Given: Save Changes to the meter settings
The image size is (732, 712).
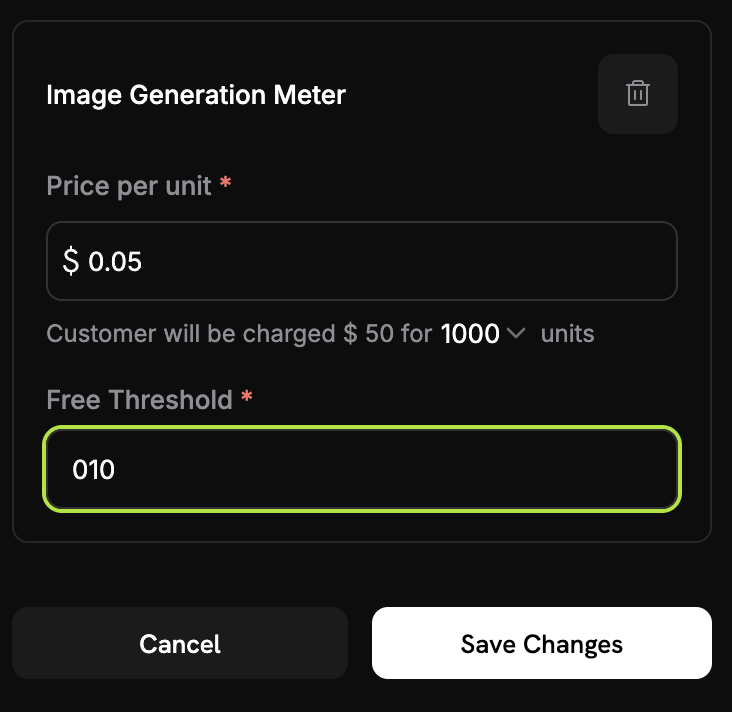Looking at the screenshot, I should [x=542, y=643].
